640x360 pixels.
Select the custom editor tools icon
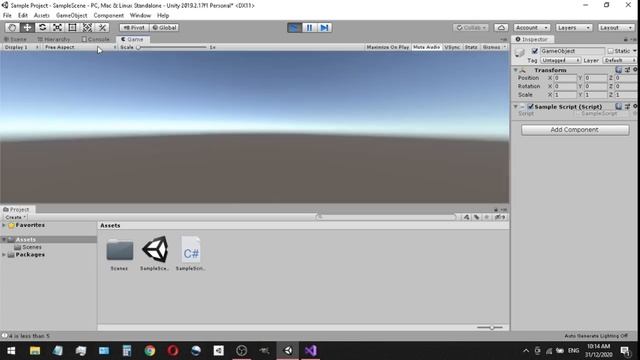coord(102,27)
